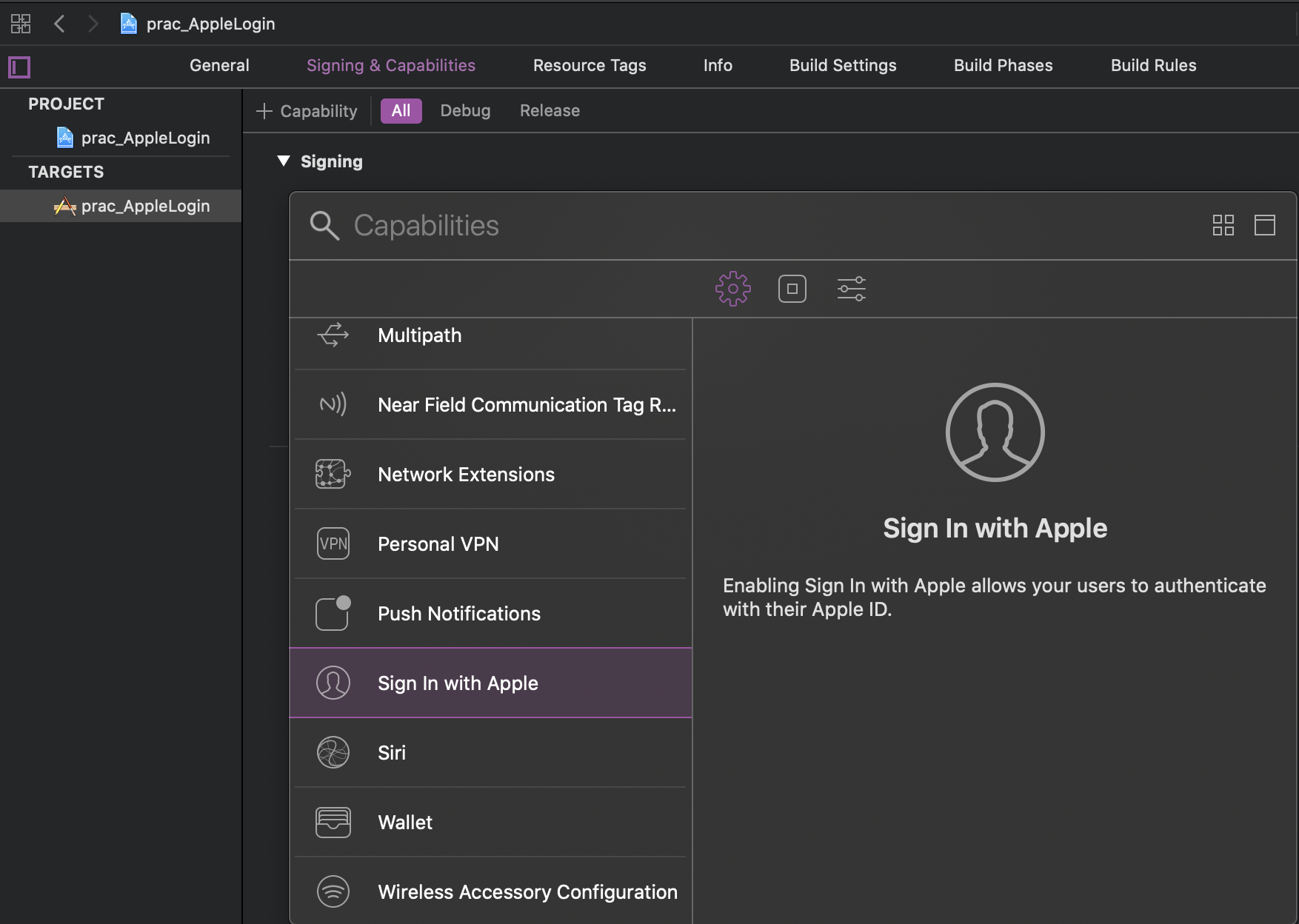The image size is (1299, 924).
Task: Select the square object filter icon
Action: click(x=792, y=289)
